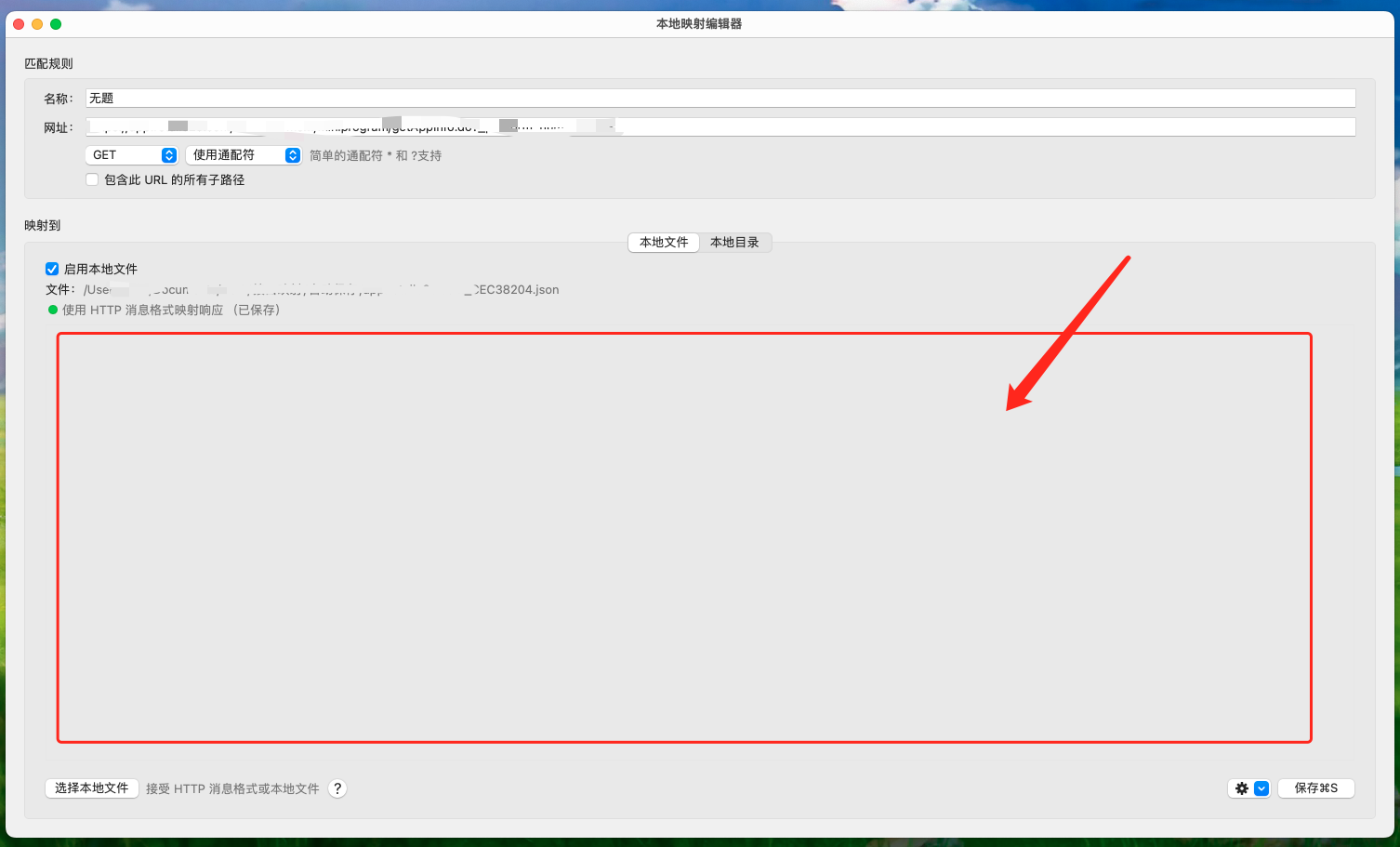Uncheck the 启用本地文件 checkbox
This screenshot has width=1400, height=847.
pos(52,269)
